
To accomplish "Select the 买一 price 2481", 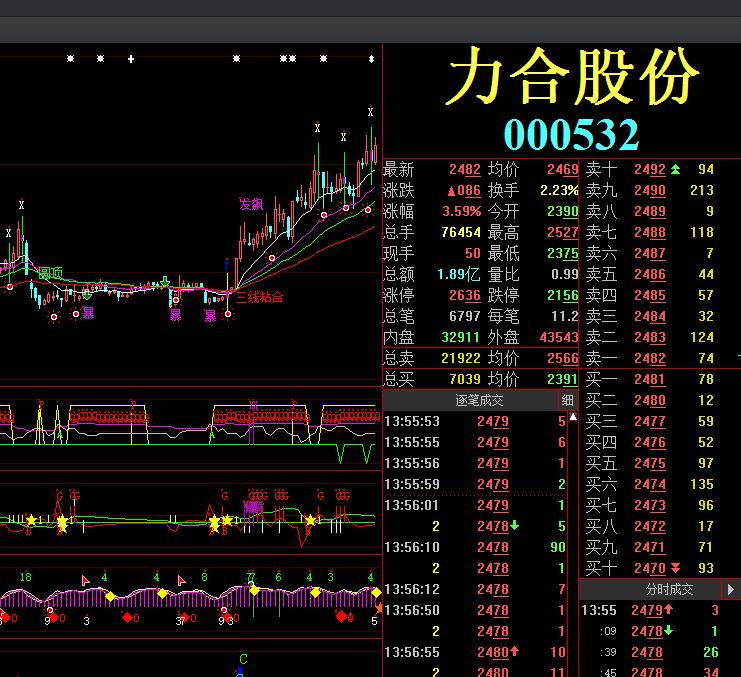I will point(650,379).
